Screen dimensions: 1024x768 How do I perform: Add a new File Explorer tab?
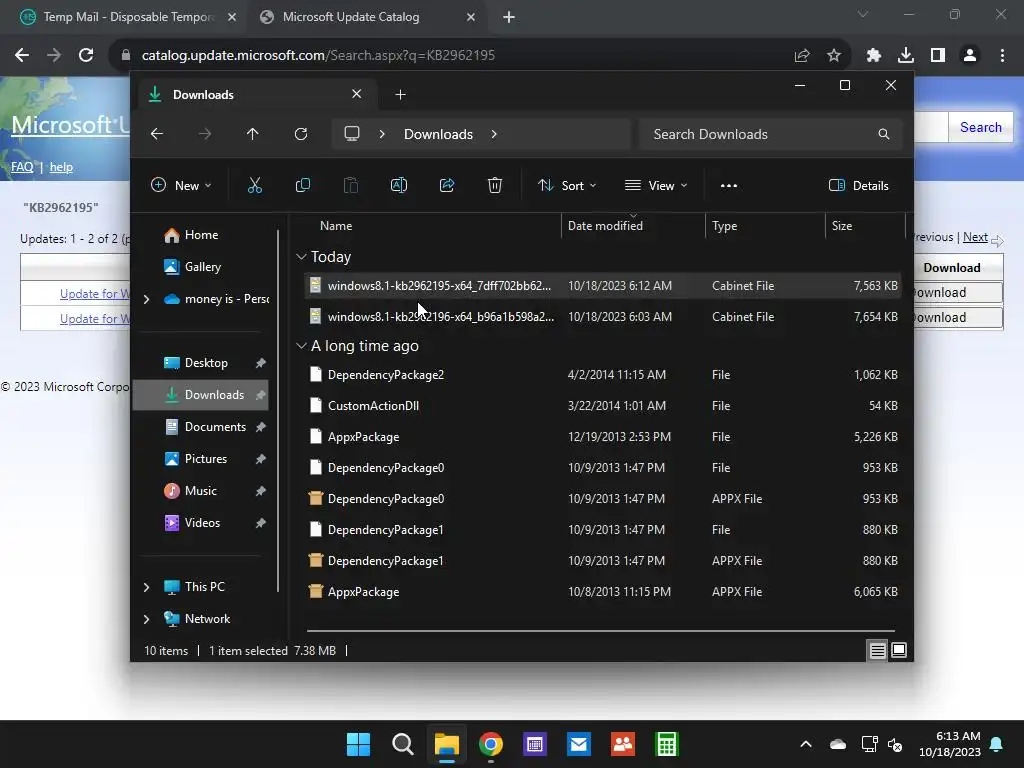400,95
